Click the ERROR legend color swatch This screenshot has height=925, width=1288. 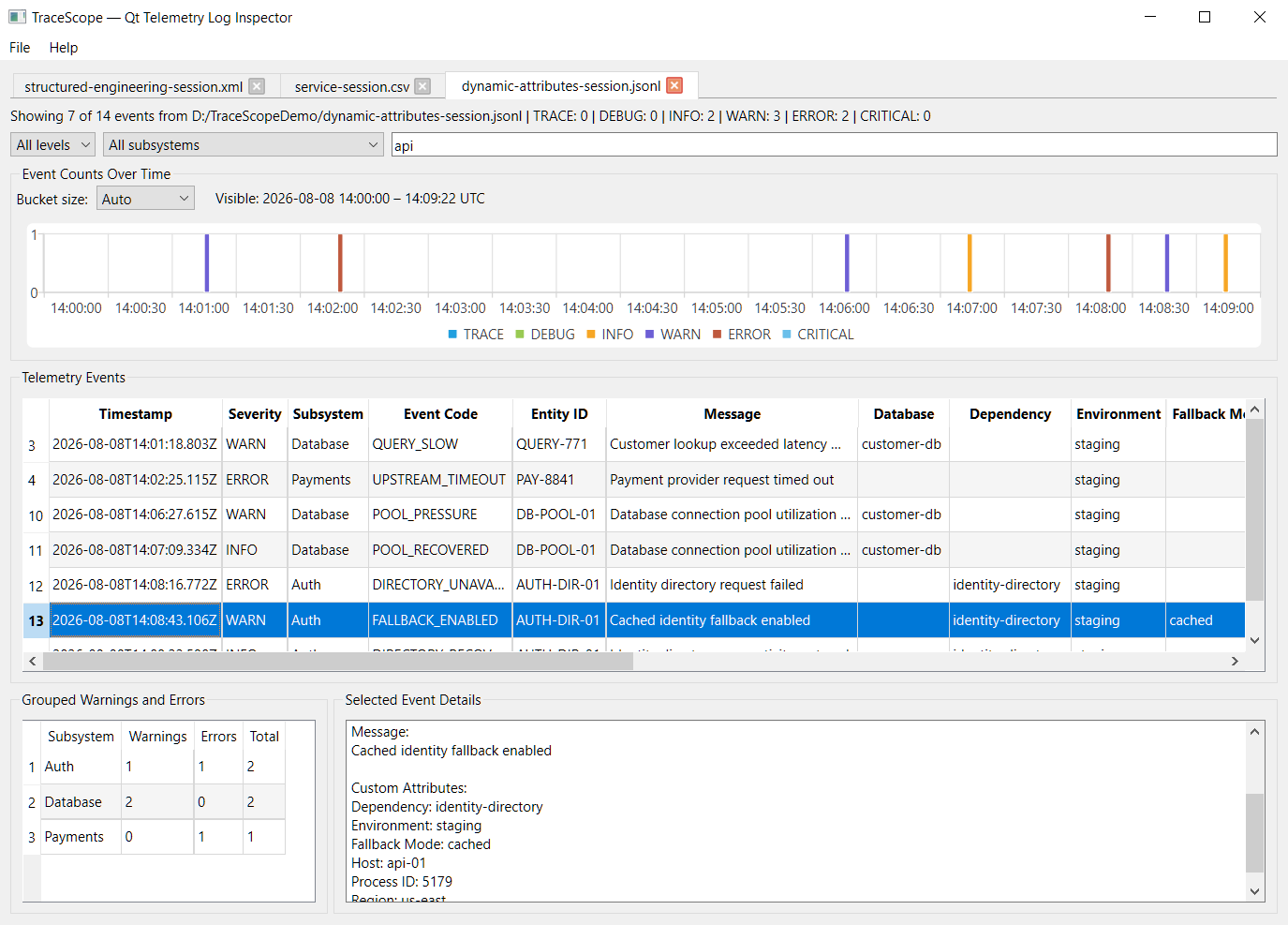pyautogui.click(x=718, y=335)
